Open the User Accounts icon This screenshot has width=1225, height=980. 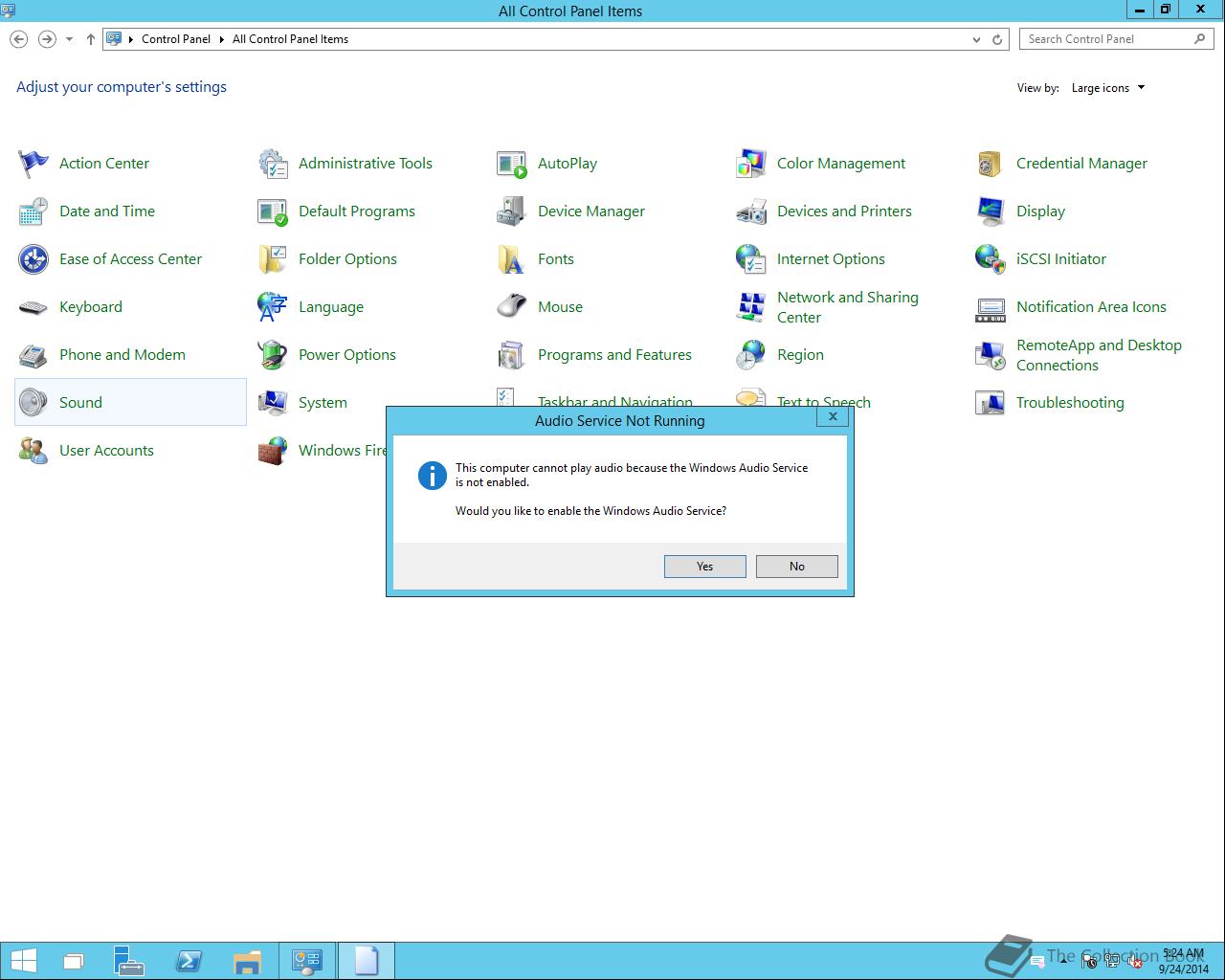click(x=33, y=451)
